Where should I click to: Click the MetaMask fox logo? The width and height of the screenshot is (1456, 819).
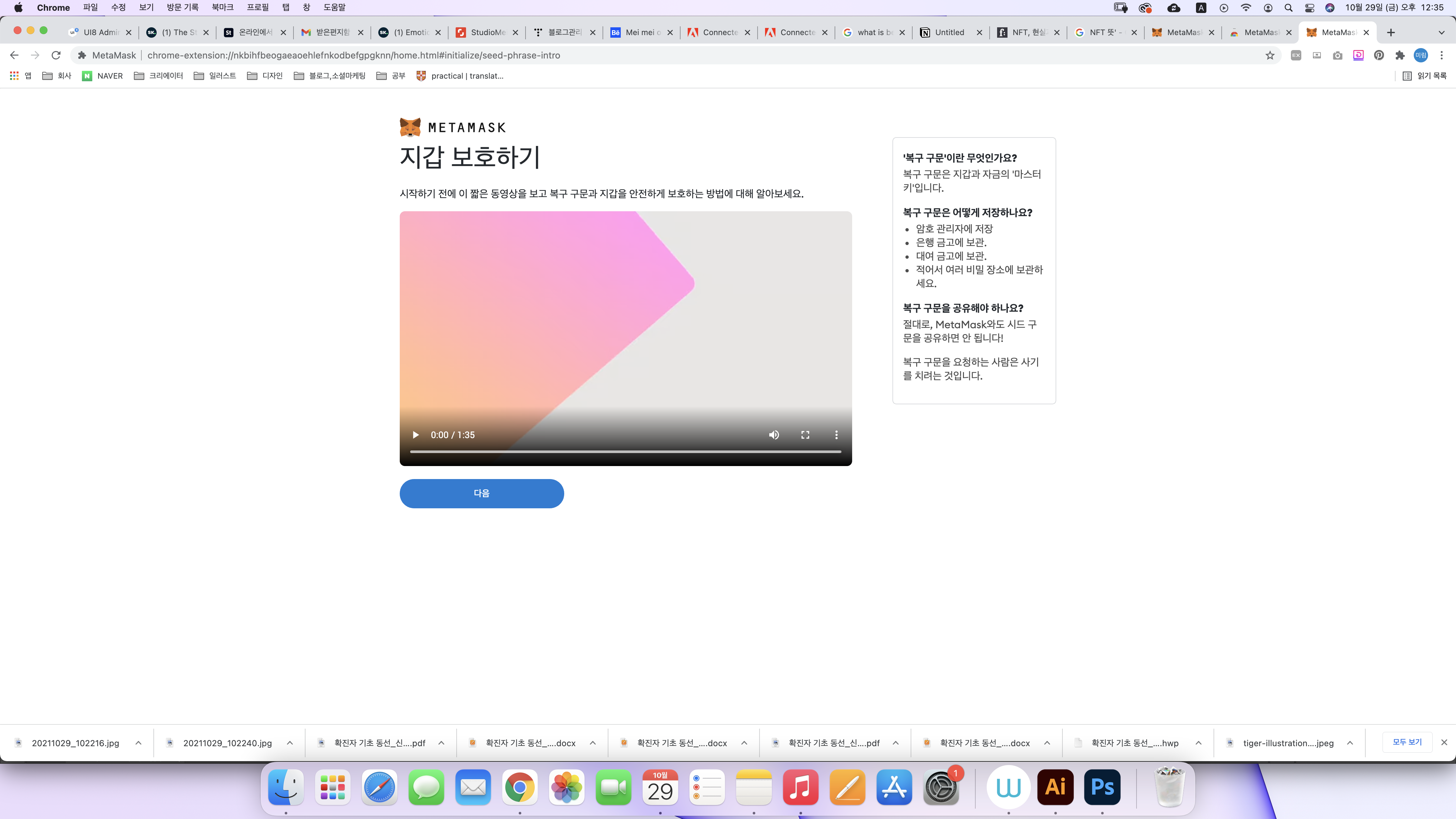click(410, 127)
